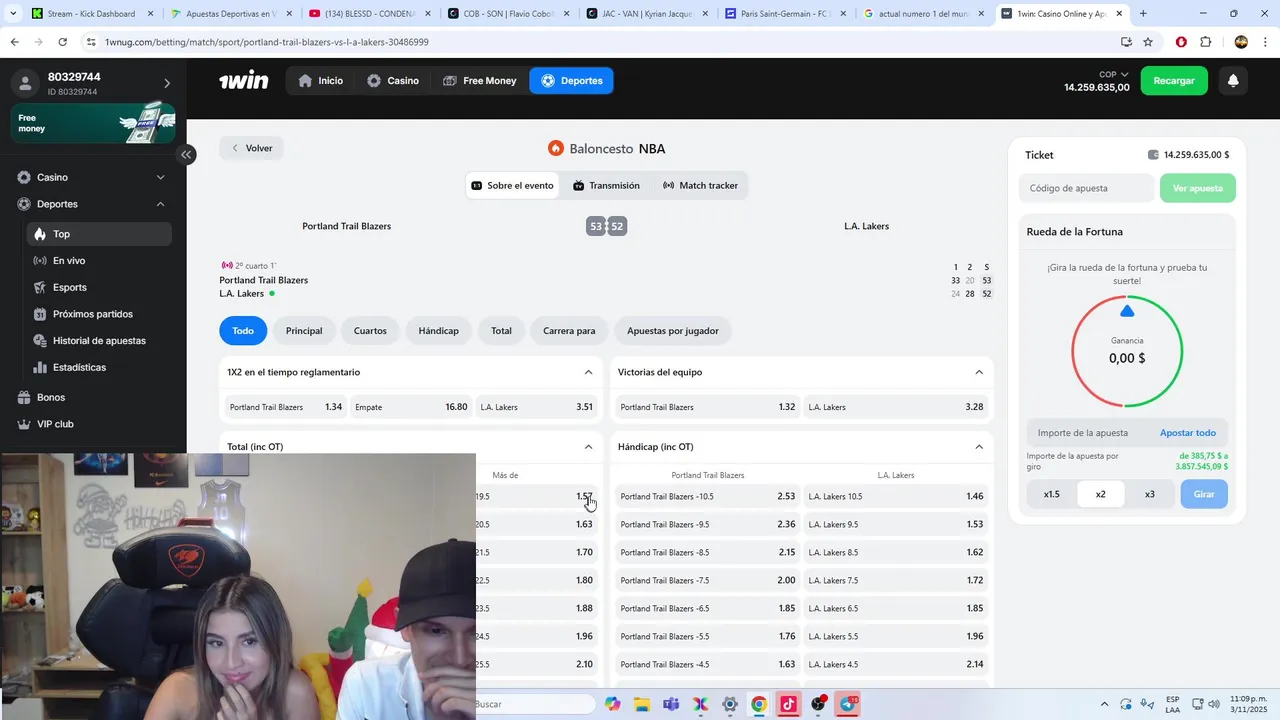Select the x3 multiplier

point(1150,494)
